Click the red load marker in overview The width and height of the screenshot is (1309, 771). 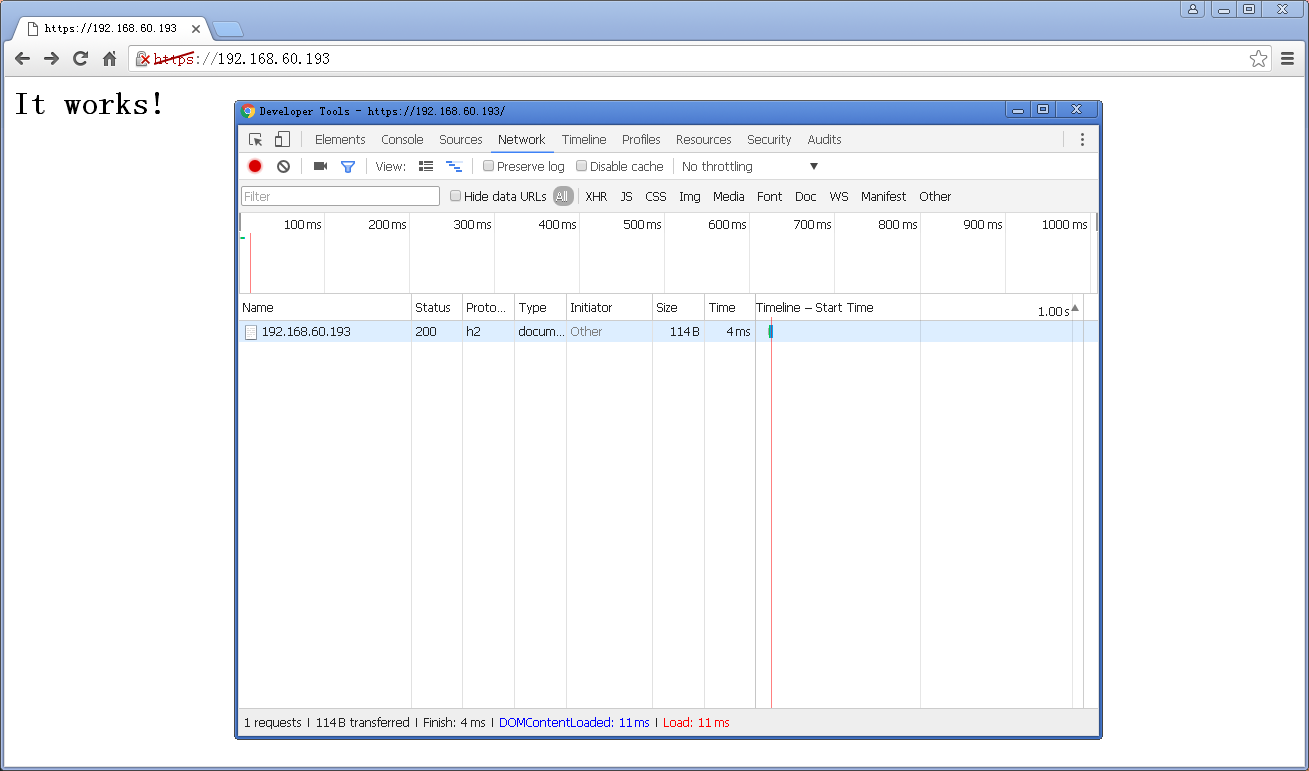(x=250, y=263)
